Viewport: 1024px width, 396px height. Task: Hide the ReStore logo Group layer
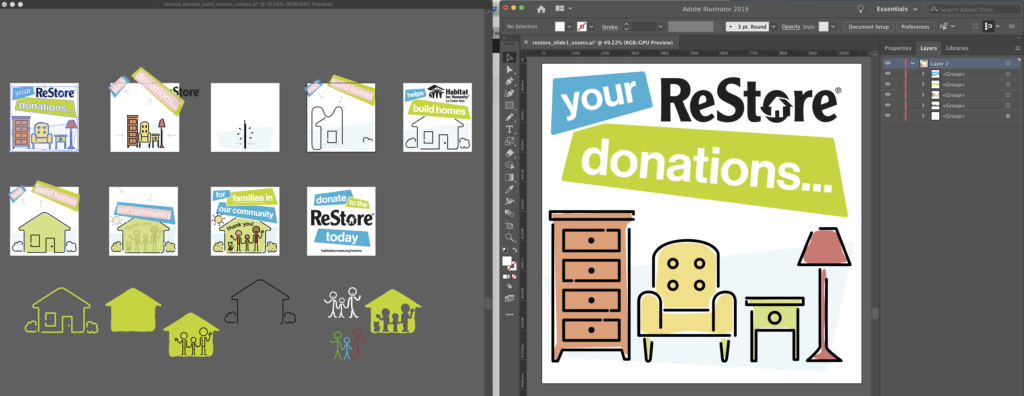coord(888,105)
